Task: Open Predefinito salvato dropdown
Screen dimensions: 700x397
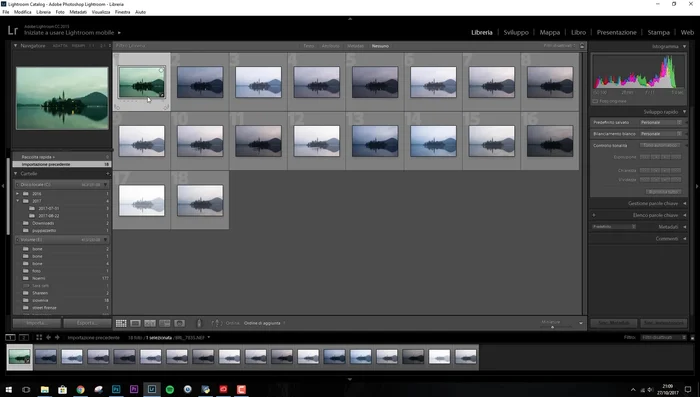Action: click(x=661, y=122)
